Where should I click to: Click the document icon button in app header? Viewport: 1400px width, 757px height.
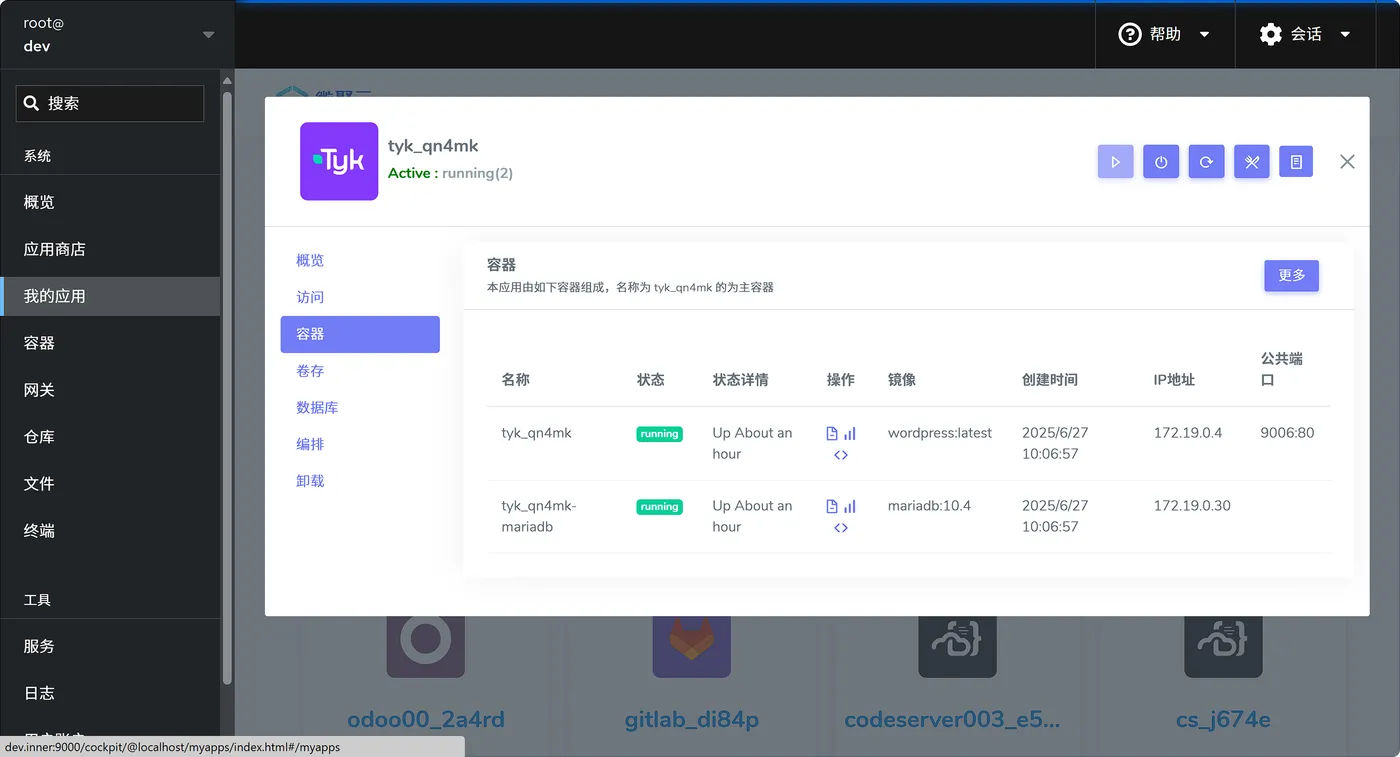click(1296, 162)
